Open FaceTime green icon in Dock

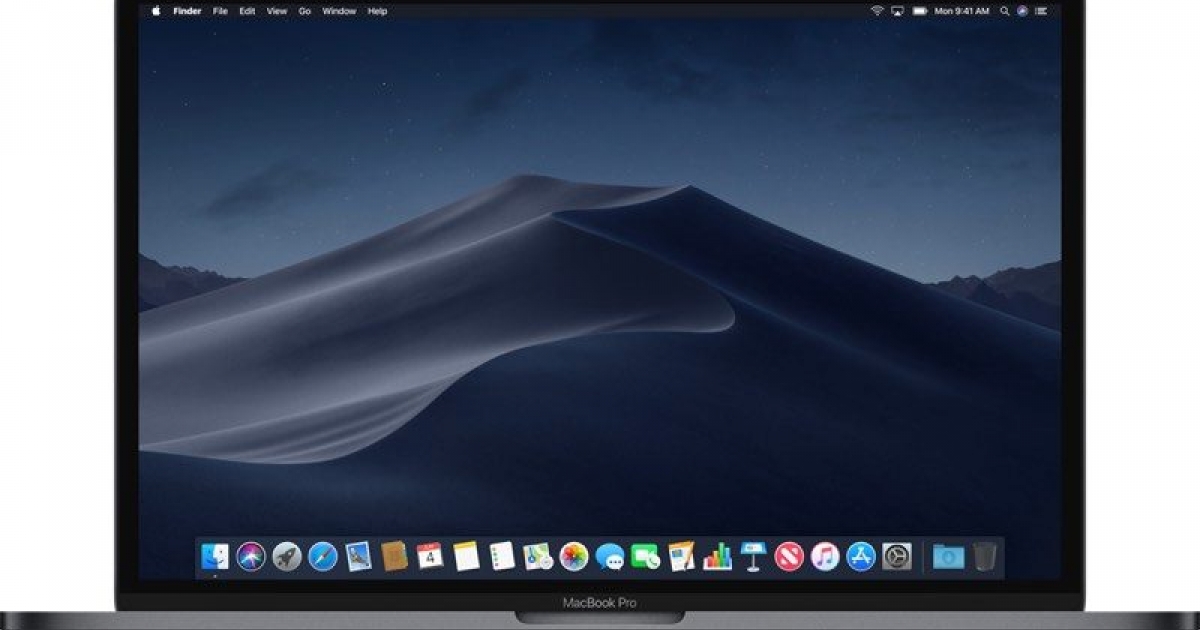click(x=646, y=556)
